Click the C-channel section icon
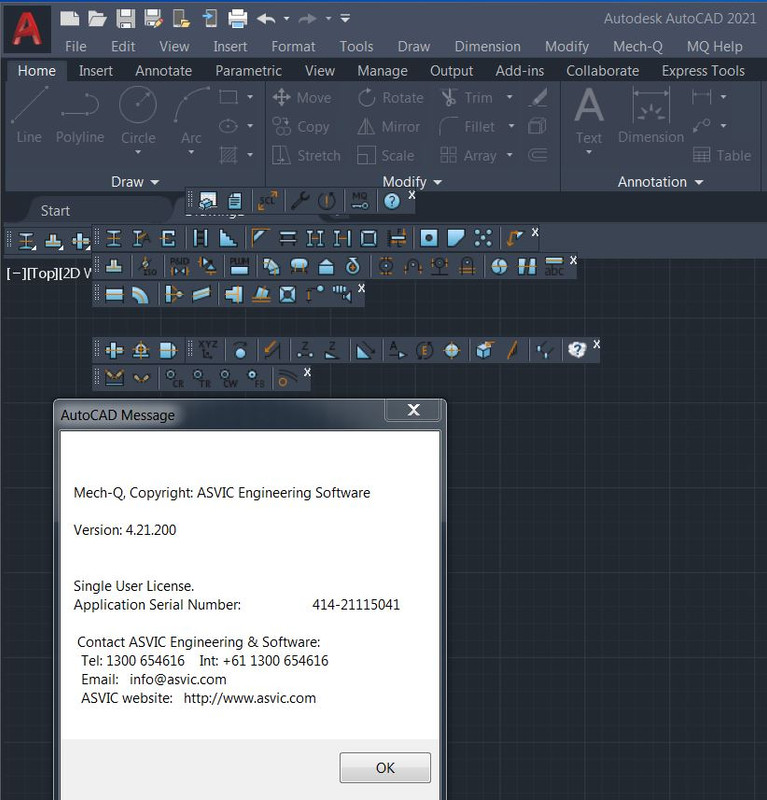Image resolution: width=767 pixels, height=800 pixels. pos(168,238)
